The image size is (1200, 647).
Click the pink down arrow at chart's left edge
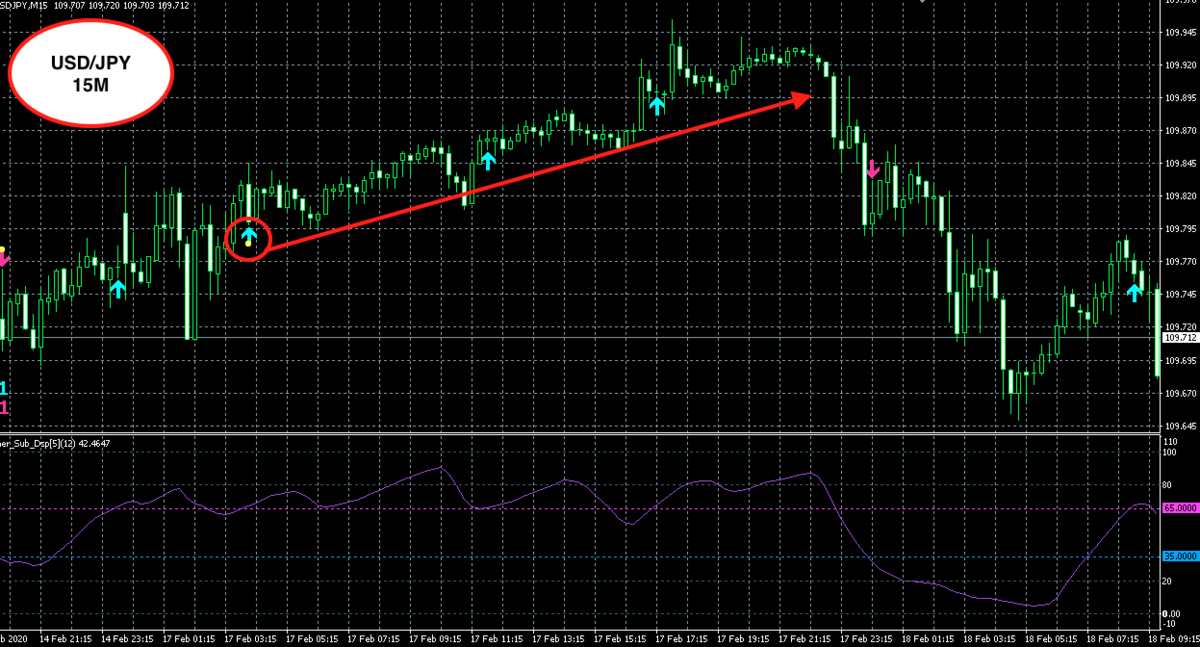click(x=3, y=258)
